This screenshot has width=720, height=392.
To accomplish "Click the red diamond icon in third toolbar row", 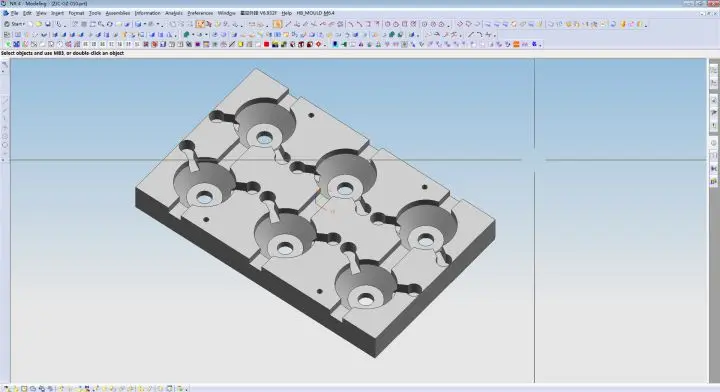I will [x=318, y=45].
